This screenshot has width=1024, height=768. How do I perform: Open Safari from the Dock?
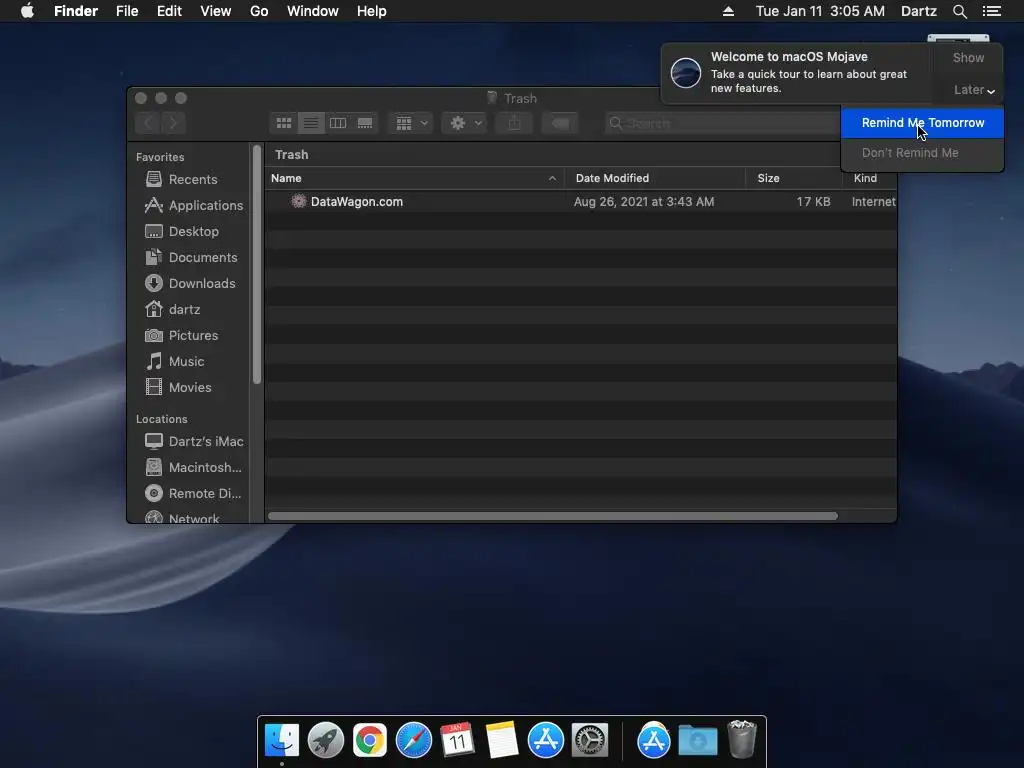pyautogui.click(x=413, y=741)
